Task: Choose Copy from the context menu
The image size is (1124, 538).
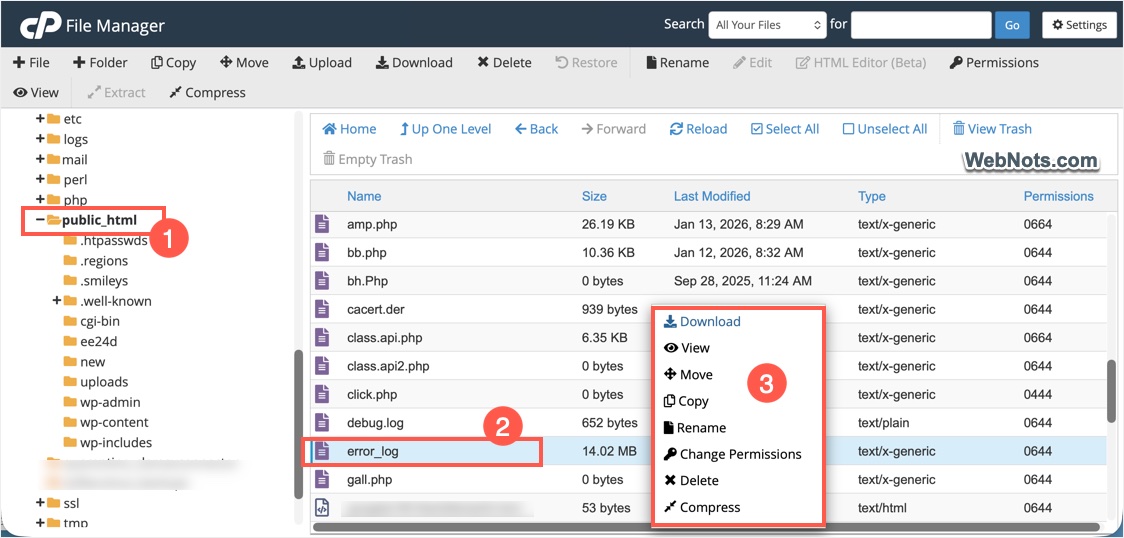Action: tap(687, 401)
